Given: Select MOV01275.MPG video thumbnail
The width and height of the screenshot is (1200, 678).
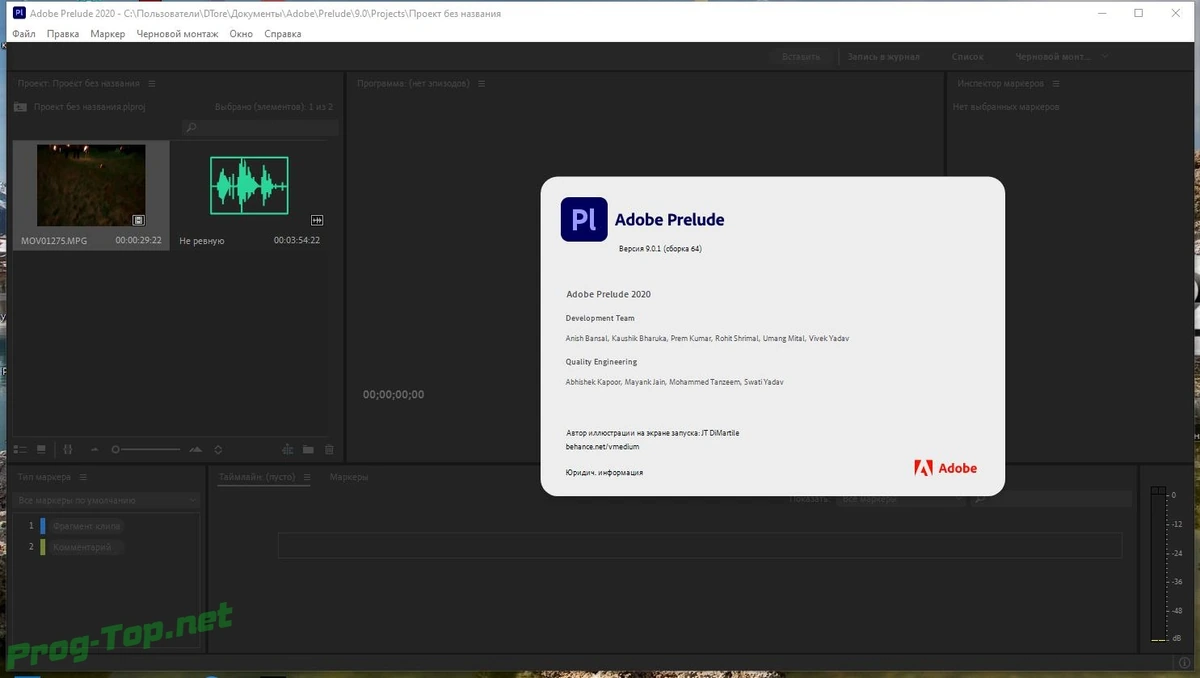Looking at the screenshot, I should 91,186.
